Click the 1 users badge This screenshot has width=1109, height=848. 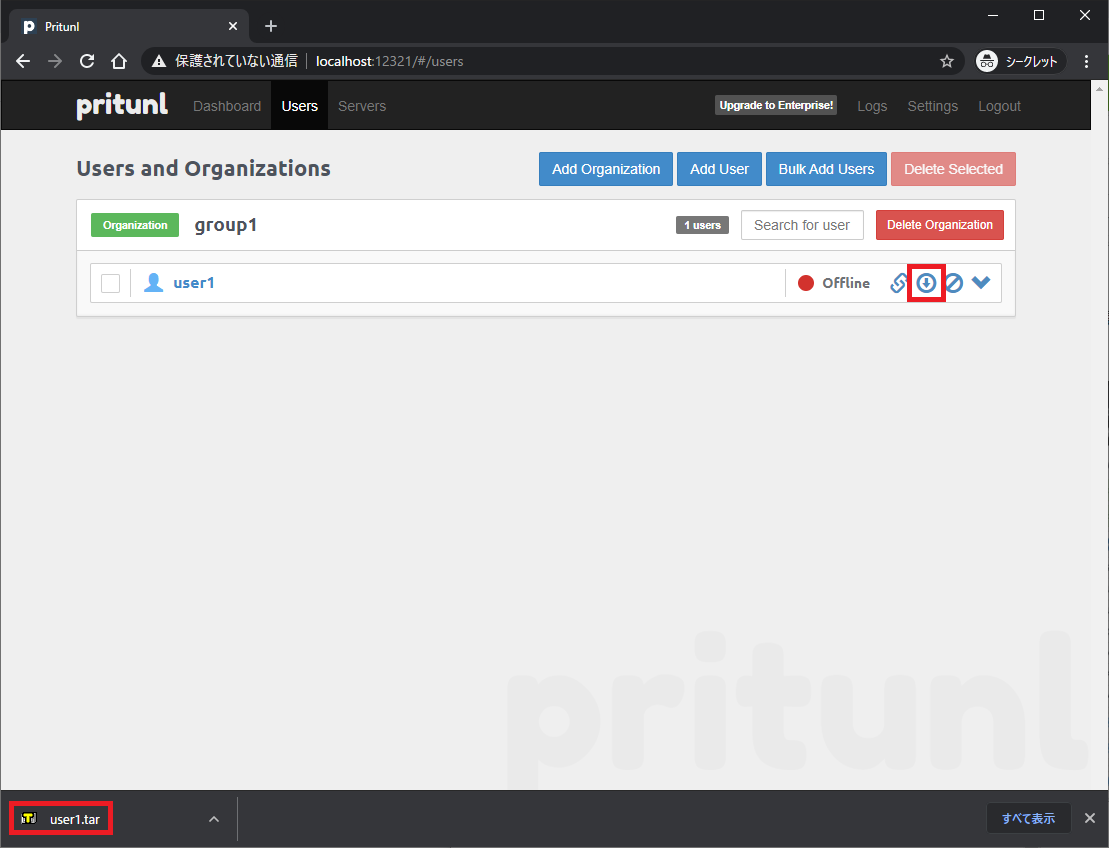point(702,225)
